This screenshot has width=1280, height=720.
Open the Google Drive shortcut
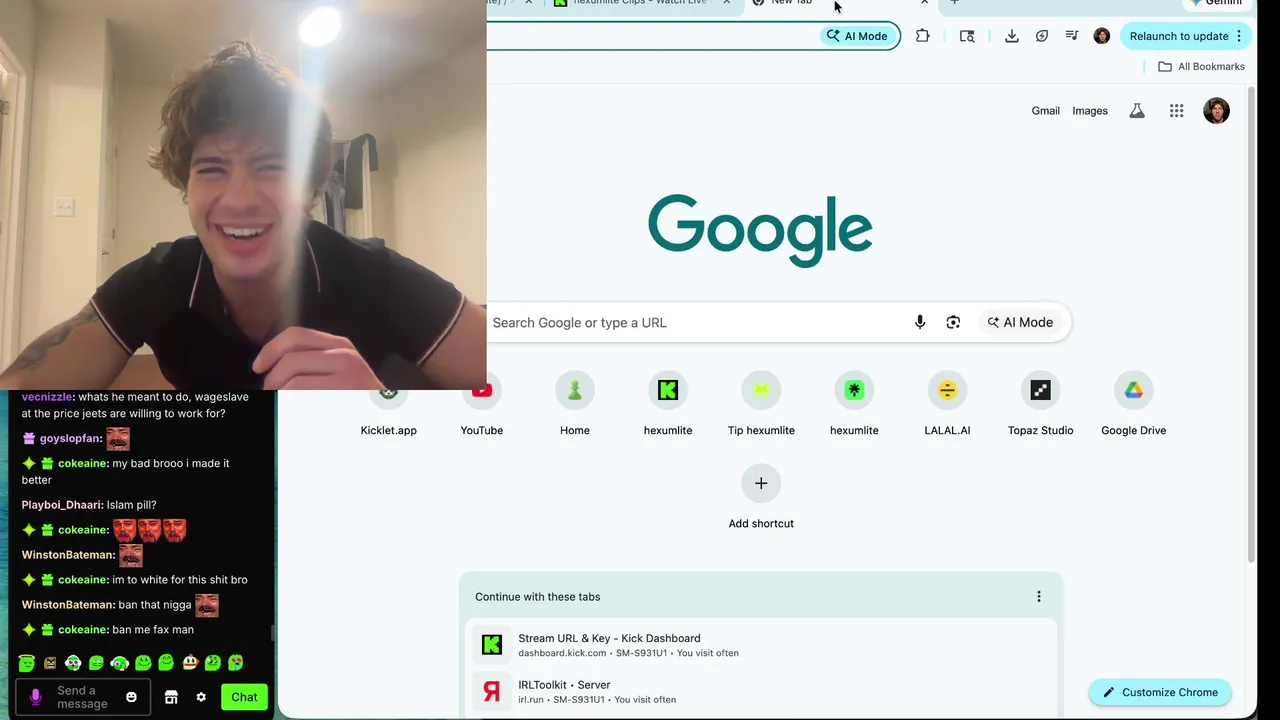1133,405
